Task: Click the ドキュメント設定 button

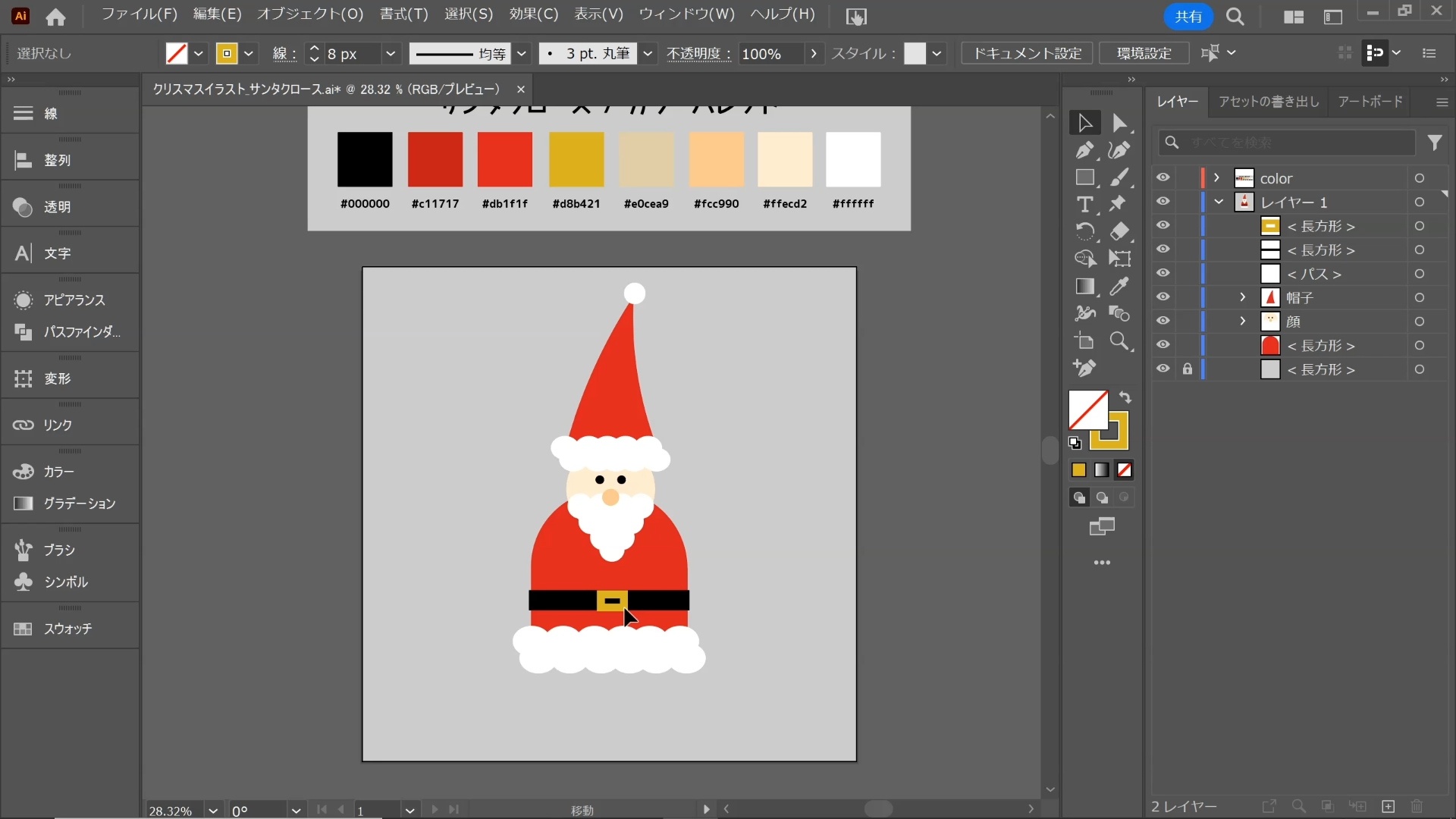Action: [1026, 52]
